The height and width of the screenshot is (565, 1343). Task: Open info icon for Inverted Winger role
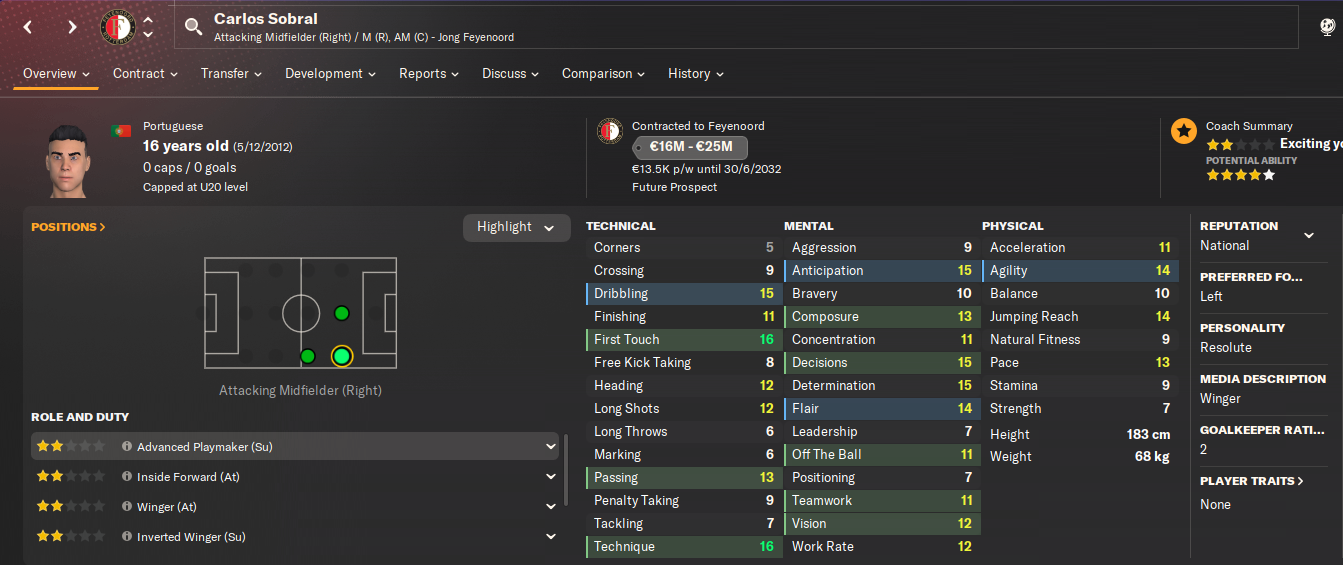127,537
